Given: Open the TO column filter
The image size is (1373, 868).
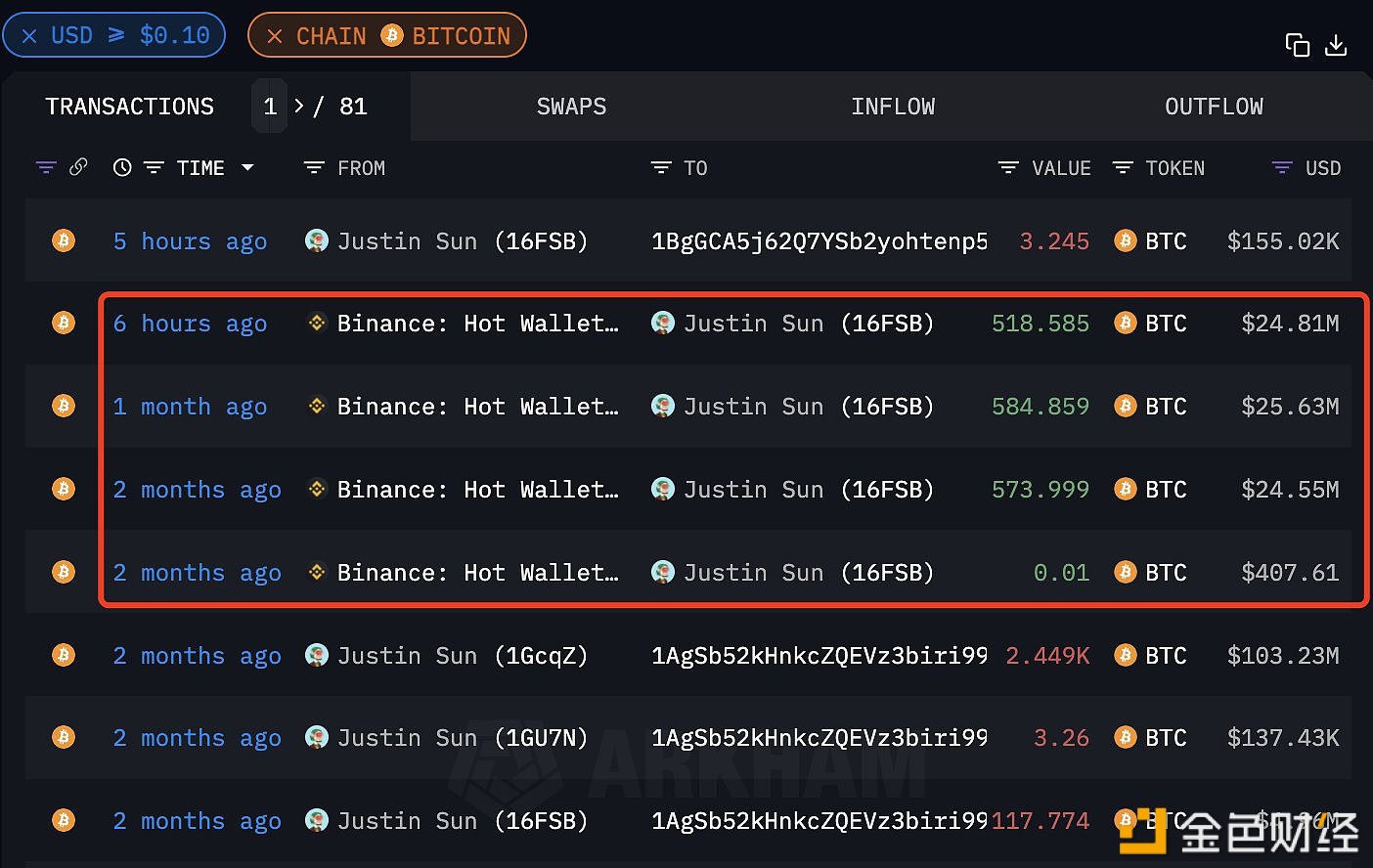Looking at the screenshot, I should 661,168.
